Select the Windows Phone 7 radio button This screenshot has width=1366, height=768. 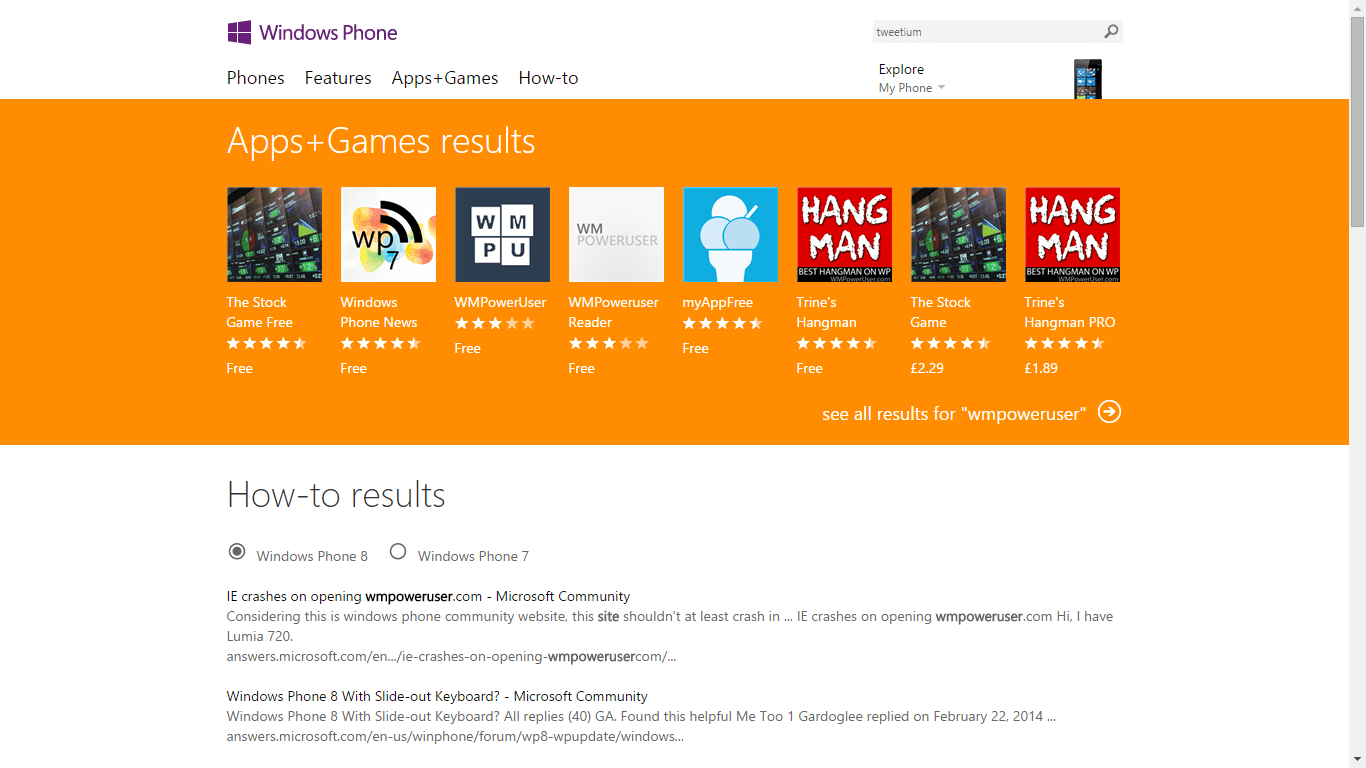pyautogui.click(x=398, y=551)
